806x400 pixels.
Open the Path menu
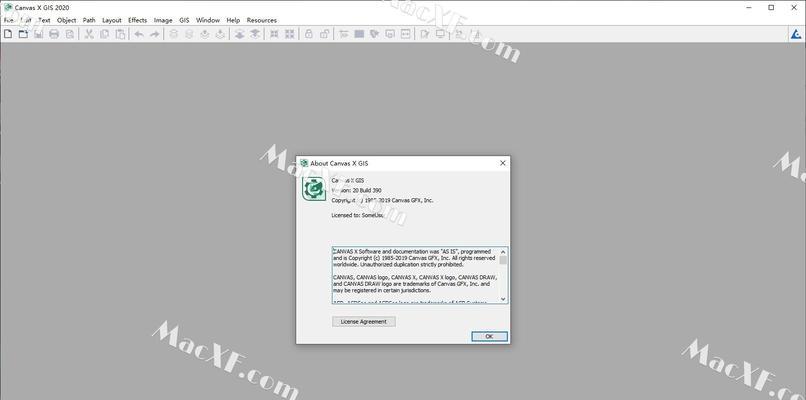[89, 20]
